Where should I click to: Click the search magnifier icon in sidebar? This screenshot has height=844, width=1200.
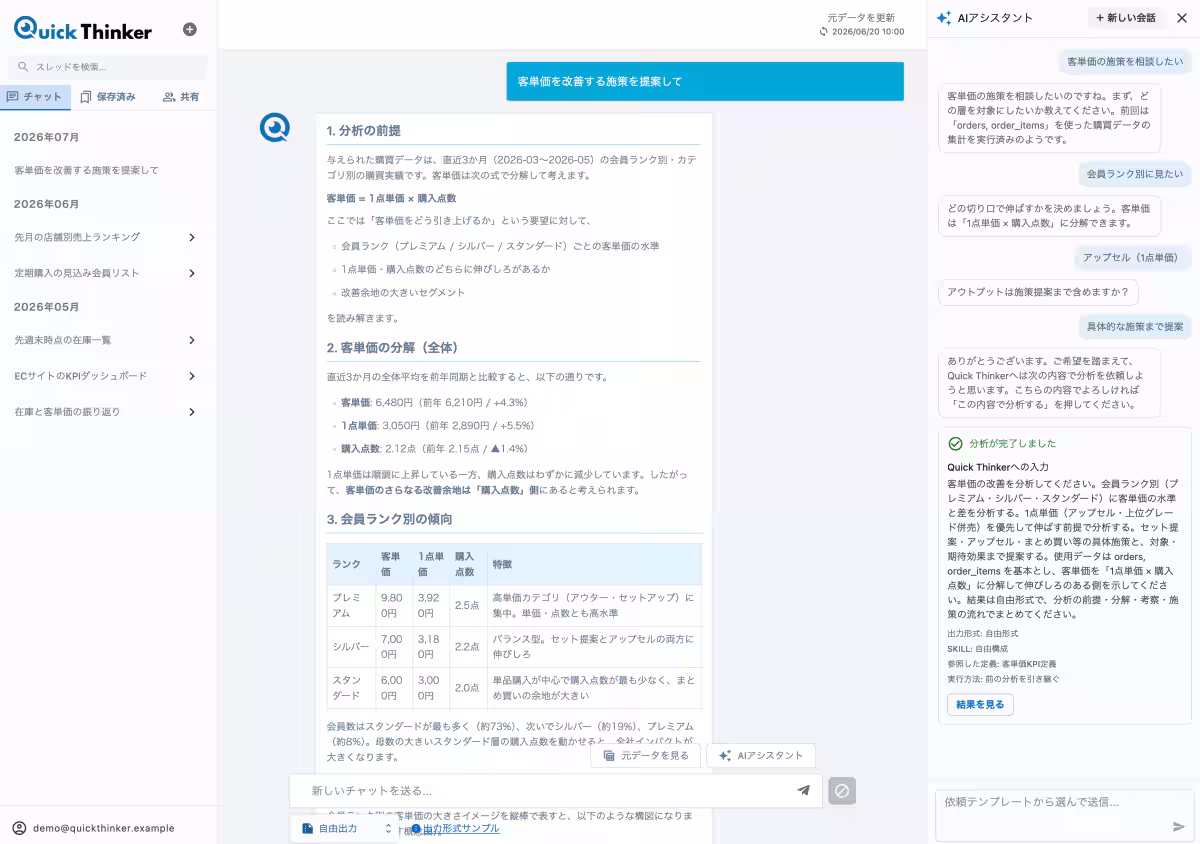pos(23,67)
